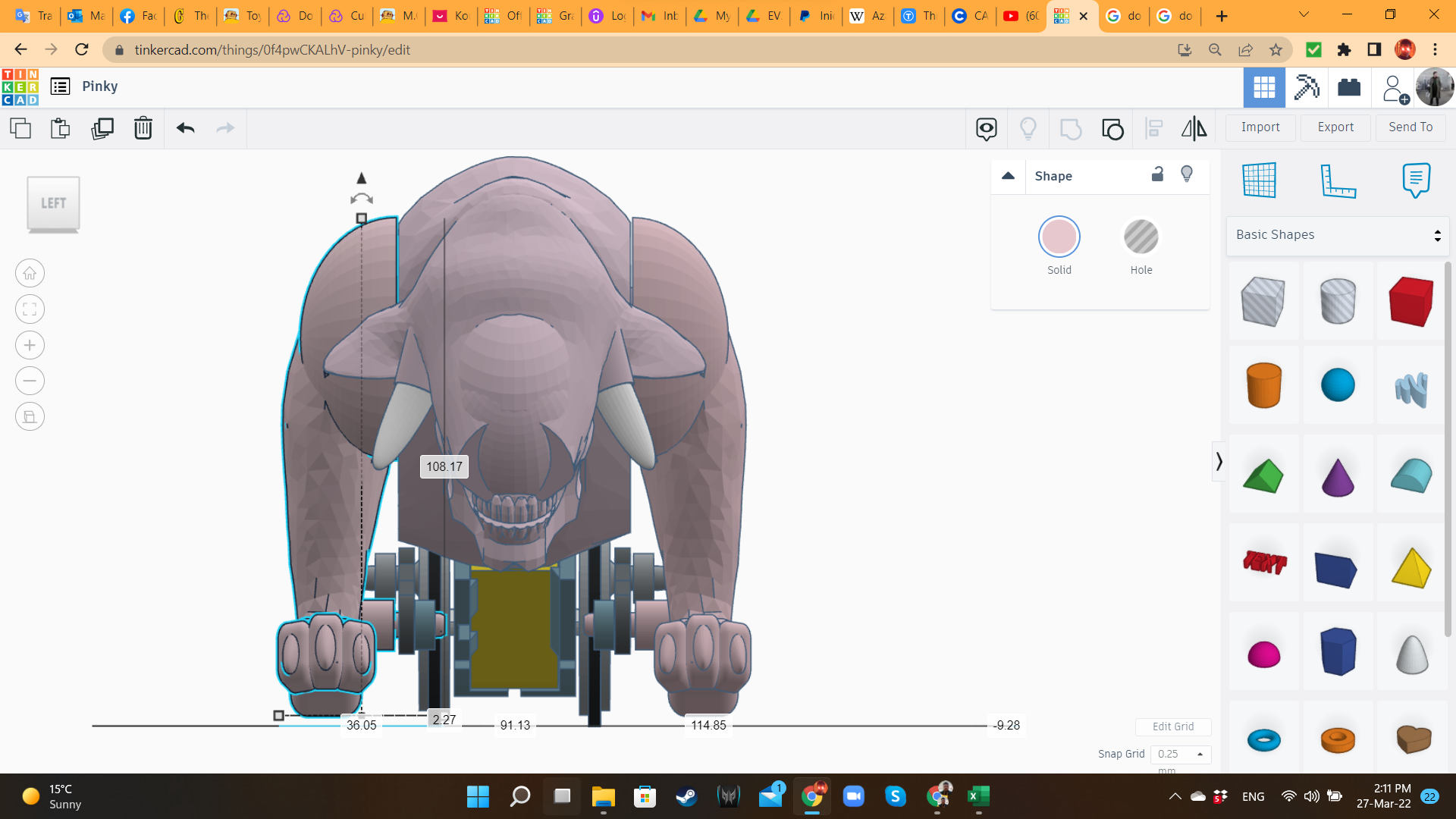Screen dimensions: 1456x819
Task: Select the Mirror tool icon
Action: 1194,128
